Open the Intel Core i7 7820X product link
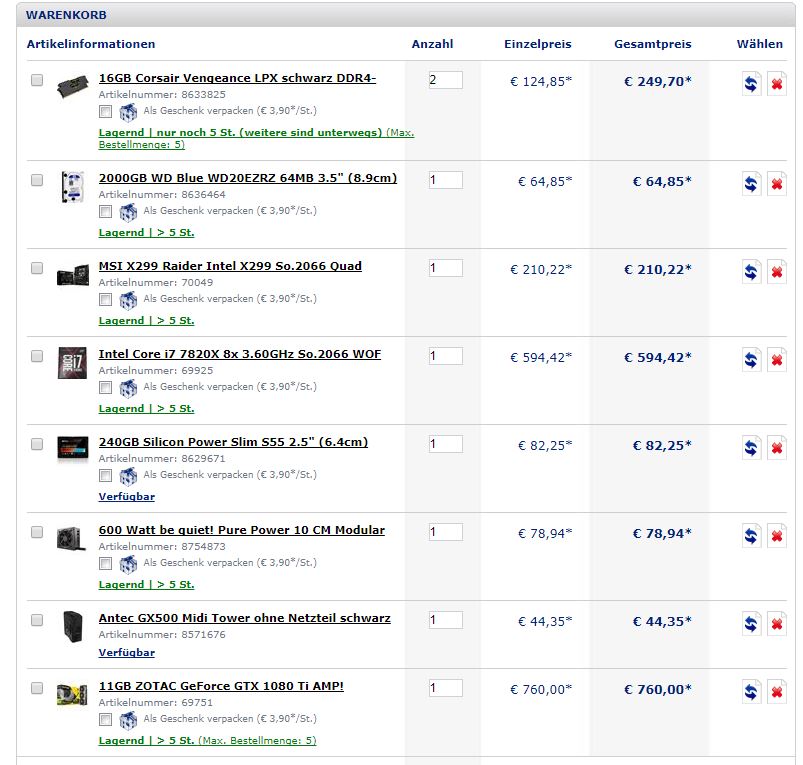 tap(240, 354)
